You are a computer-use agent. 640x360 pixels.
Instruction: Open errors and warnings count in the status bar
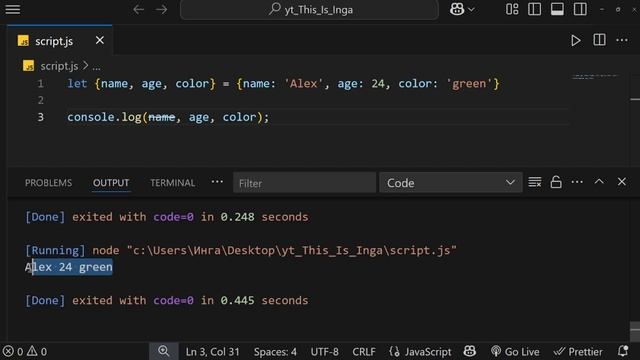click(x=25, y=351)
